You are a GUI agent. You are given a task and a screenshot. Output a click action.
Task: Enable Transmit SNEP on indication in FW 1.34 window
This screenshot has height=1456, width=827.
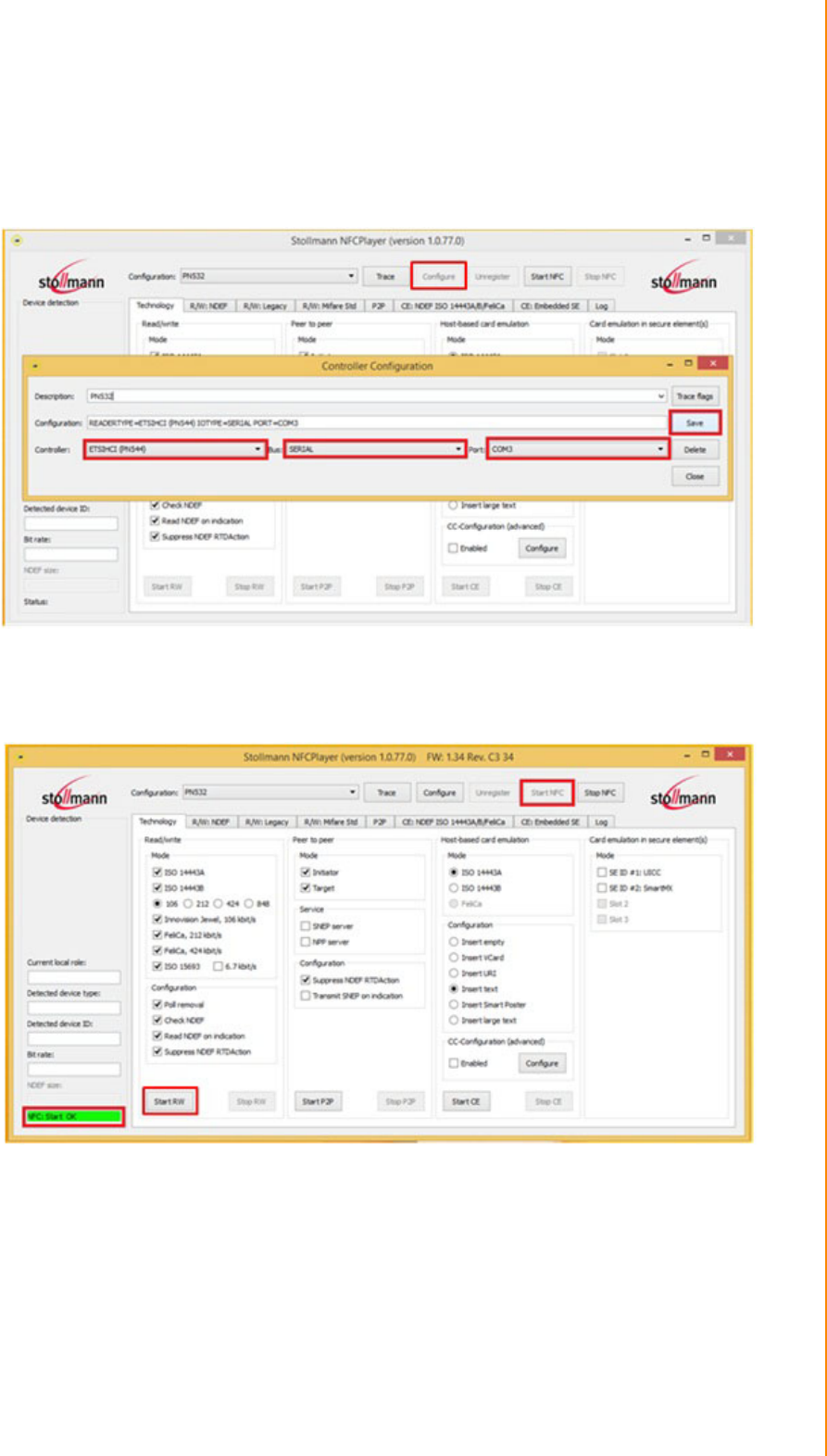(x=306, y=996)
